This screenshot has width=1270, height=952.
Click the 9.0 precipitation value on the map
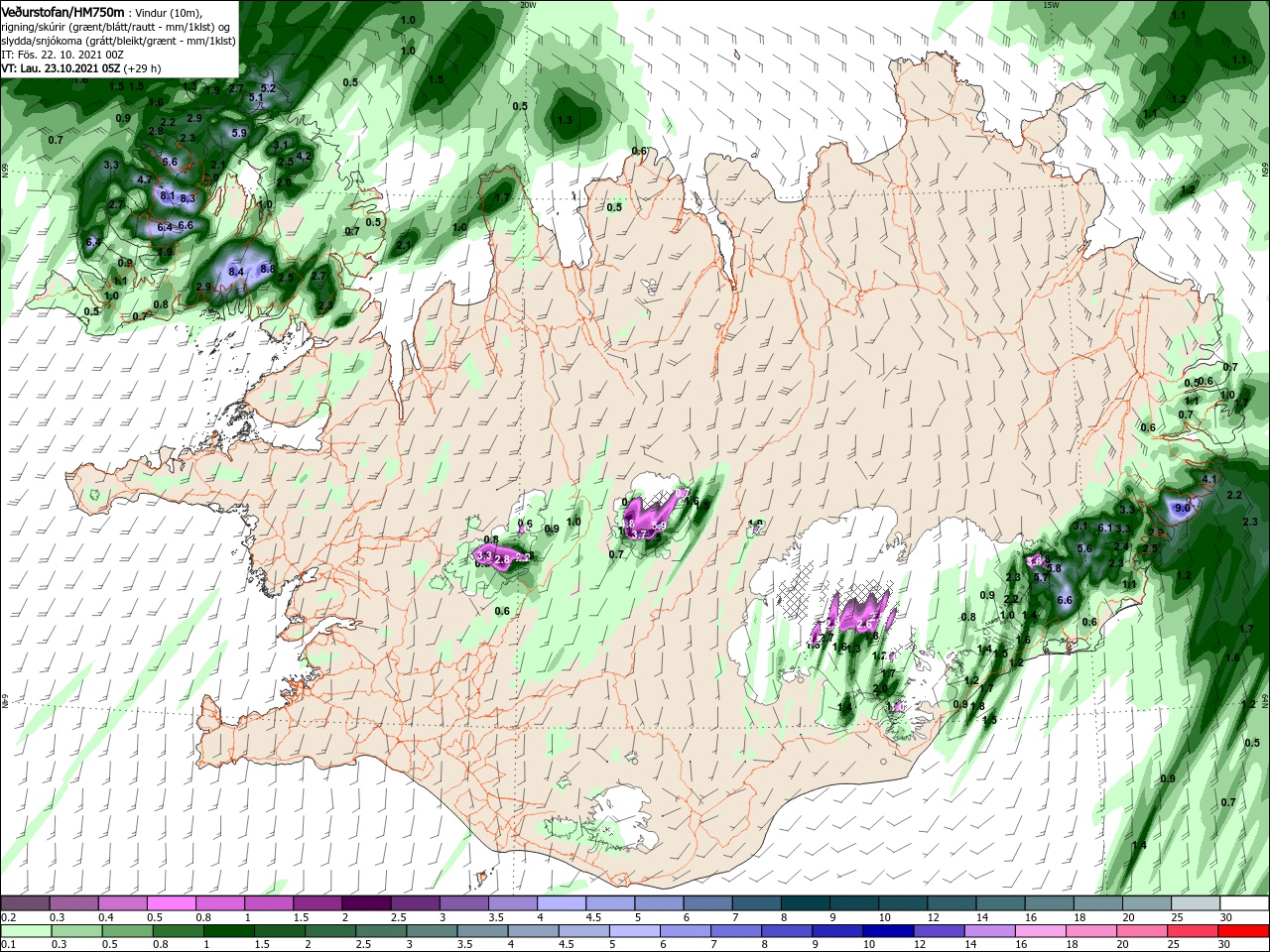pyautogui.click(x=1182, y=508)
